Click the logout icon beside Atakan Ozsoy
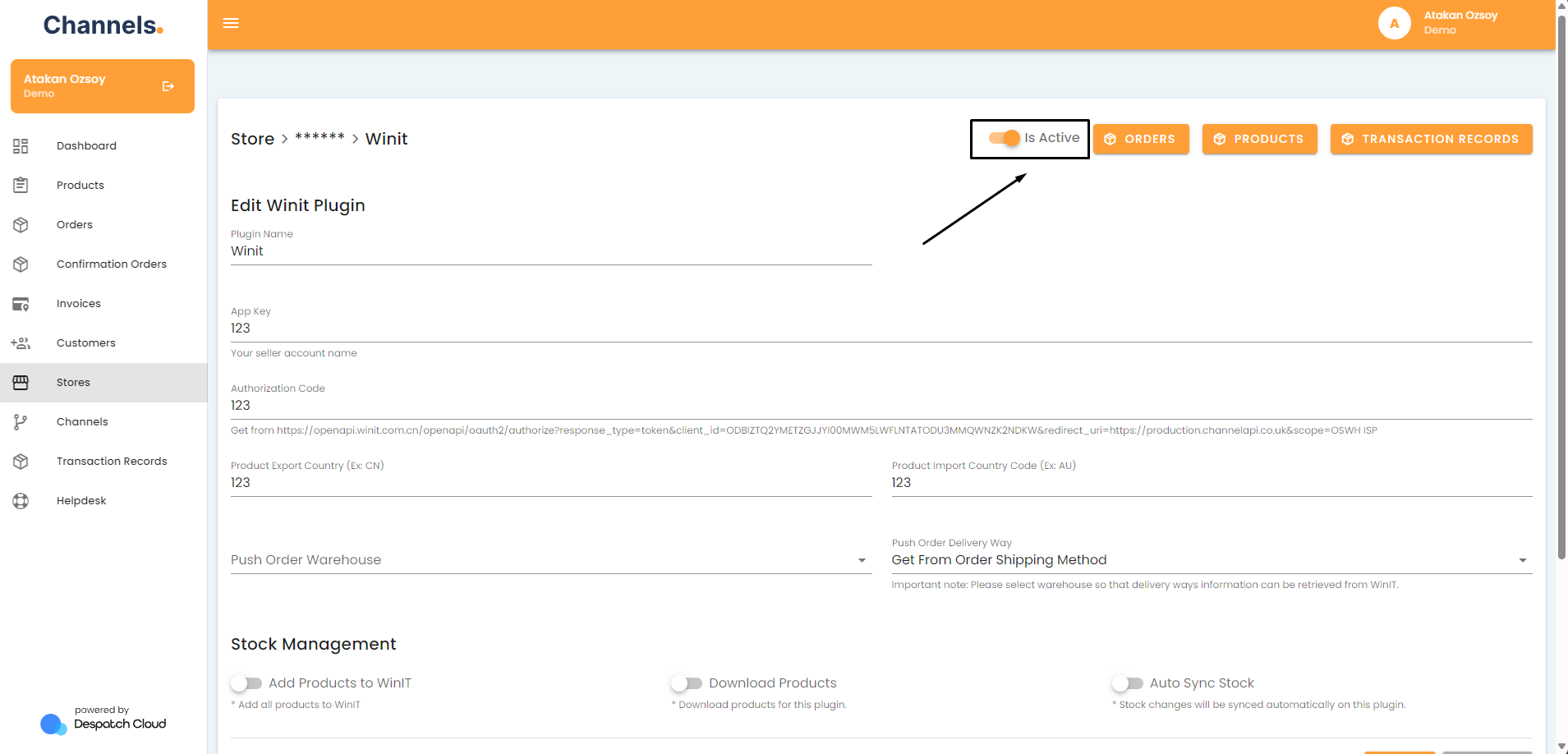The height and width of the screenshot is (754, 1568). 168,86
